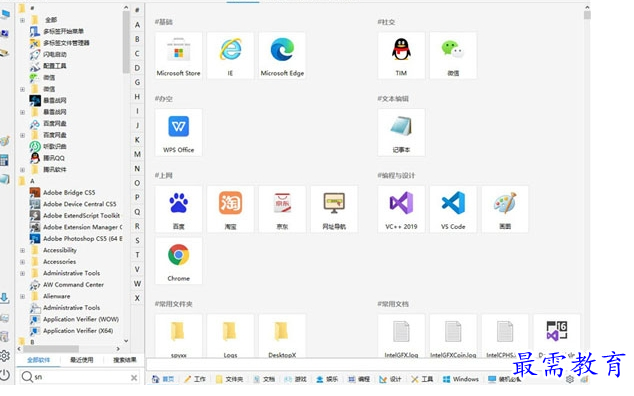Click the tree panel vertical scrollbar thumb
Screen dimensions: 634x396
(x=126, y=42)
